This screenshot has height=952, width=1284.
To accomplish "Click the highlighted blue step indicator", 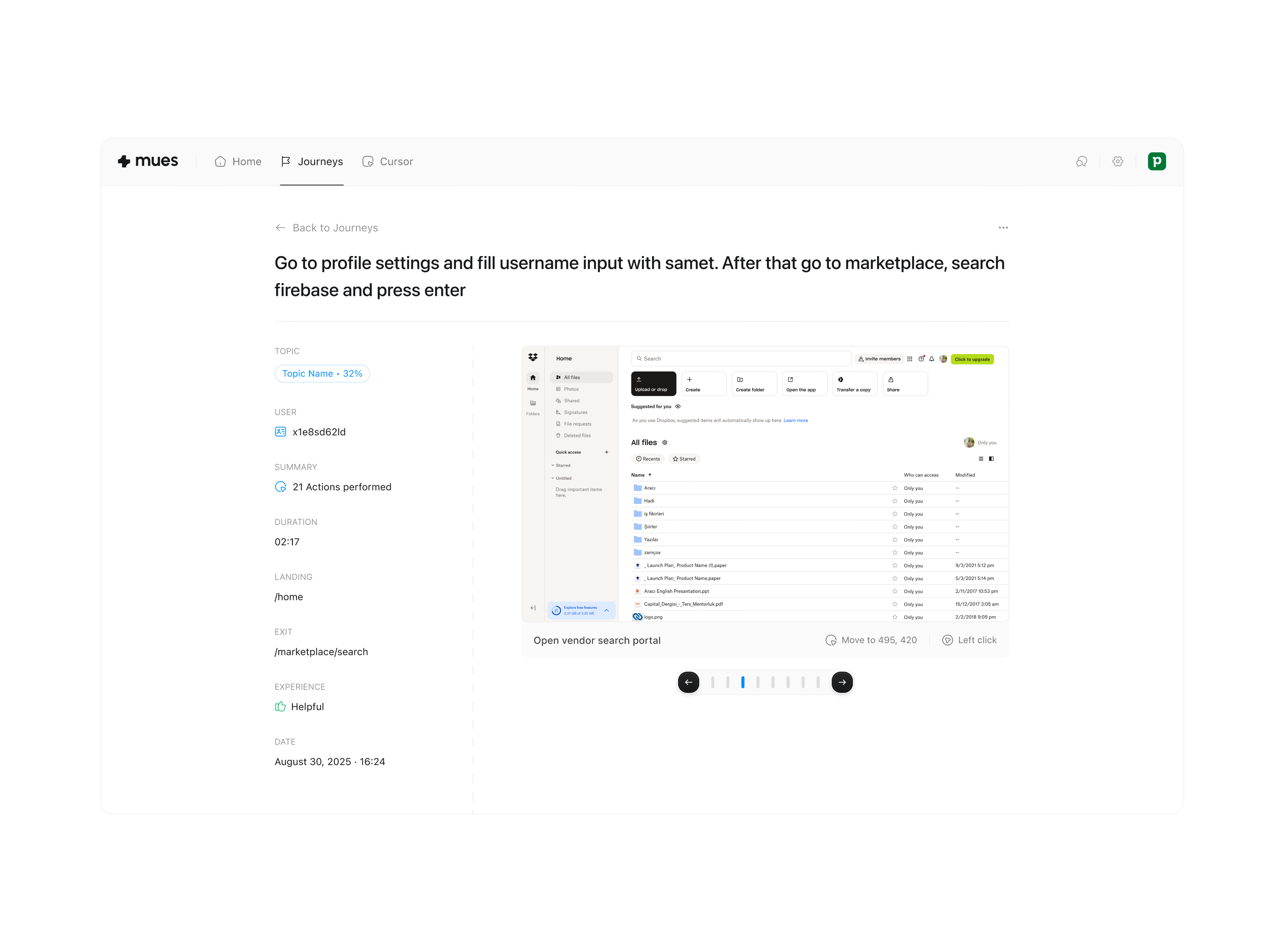I will tap(742, 682).
